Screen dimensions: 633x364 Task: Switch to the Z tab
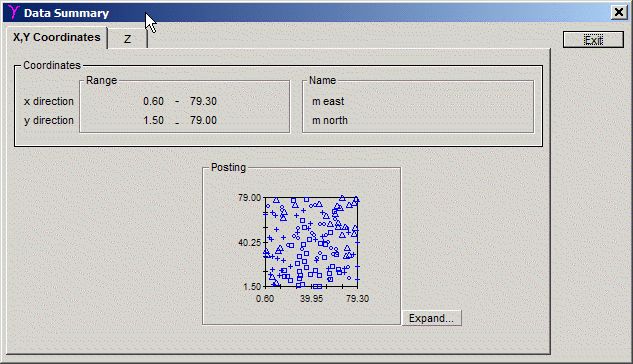click(x=128, y=39)
